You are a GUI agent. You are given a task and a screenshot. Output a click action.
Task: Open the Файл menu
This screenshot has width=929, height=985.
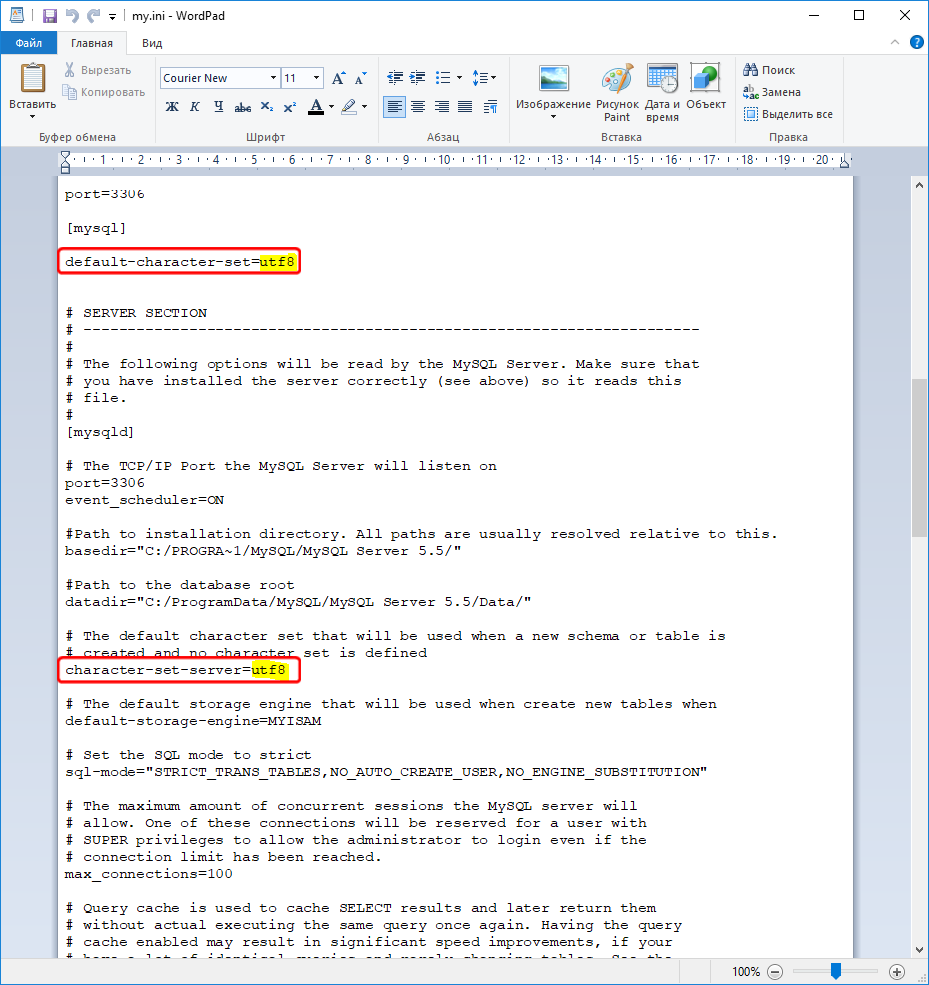pos(29,43)
